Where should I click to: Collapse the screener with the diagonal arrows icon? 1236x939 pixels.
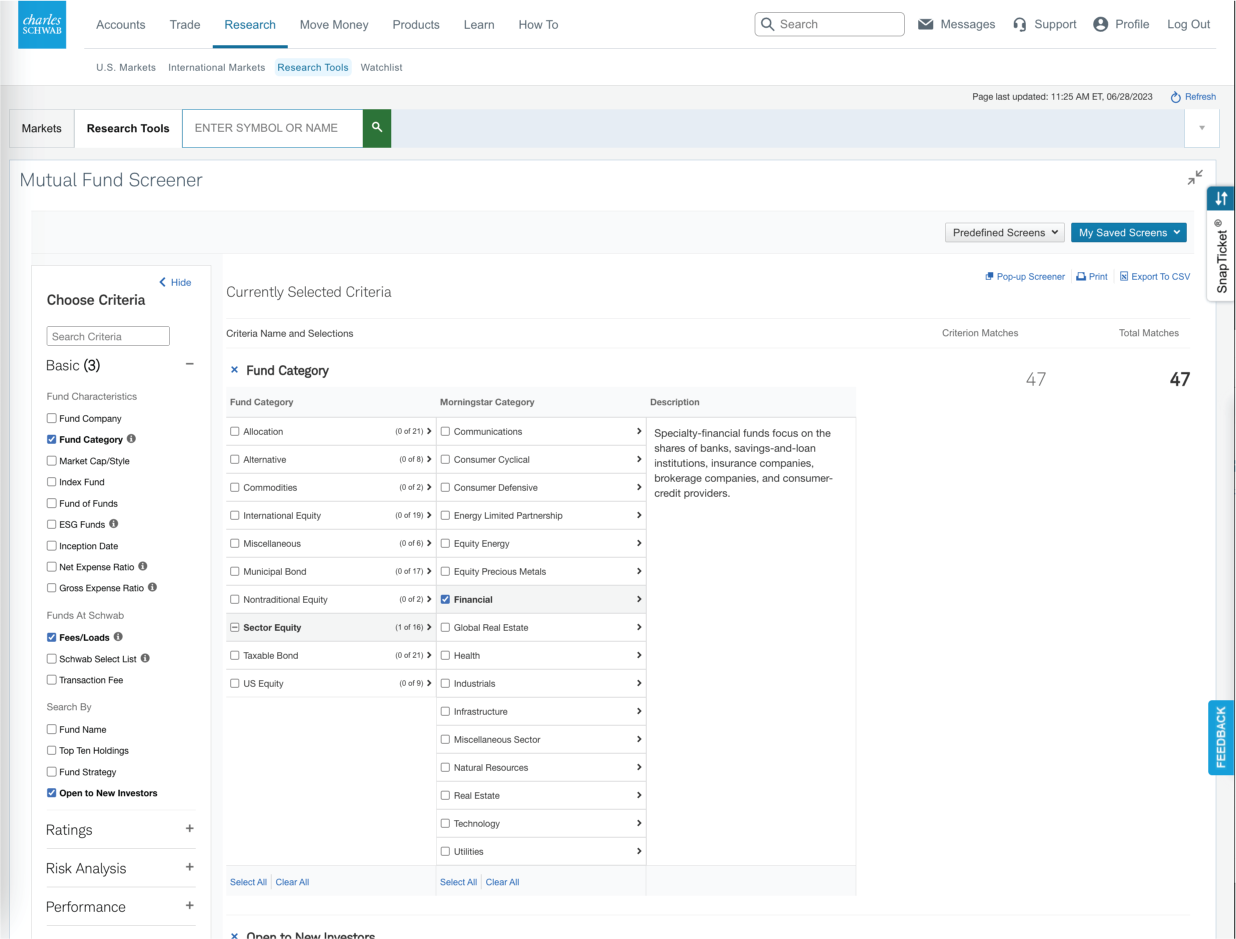pyautogui.click(x=1195, y=177)
